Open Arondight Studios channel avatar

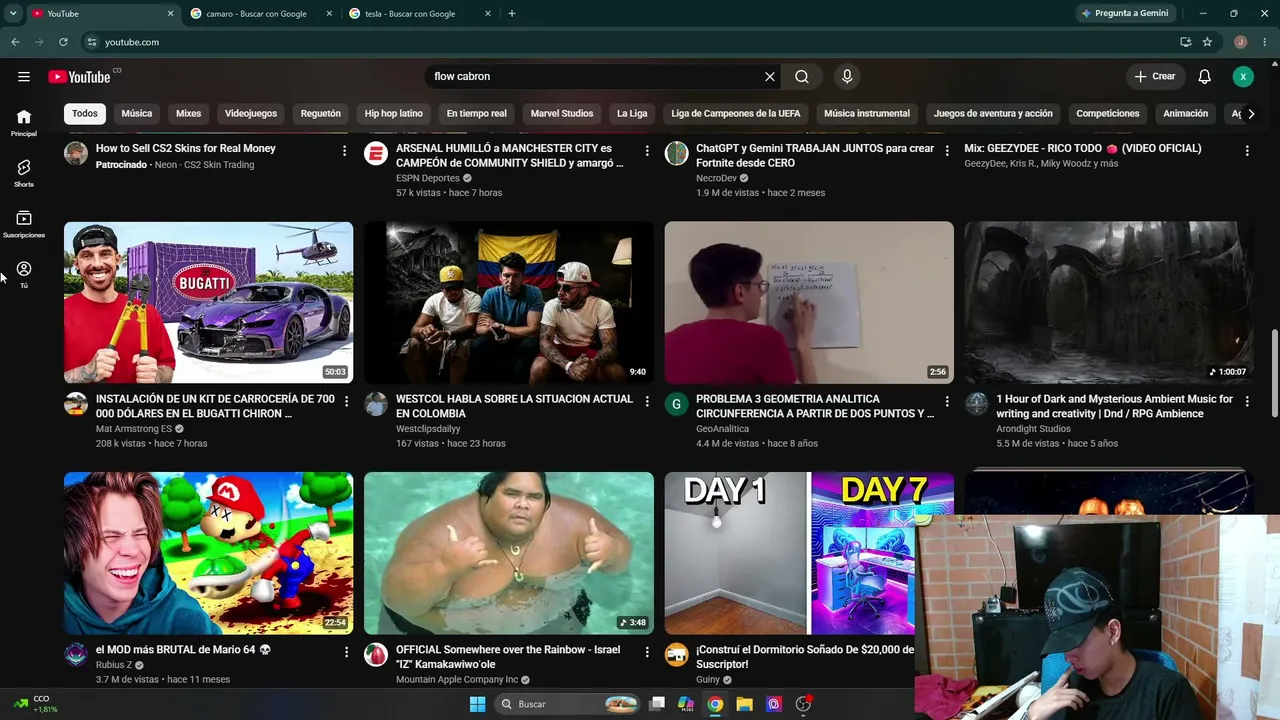click(x=977, y=404)
